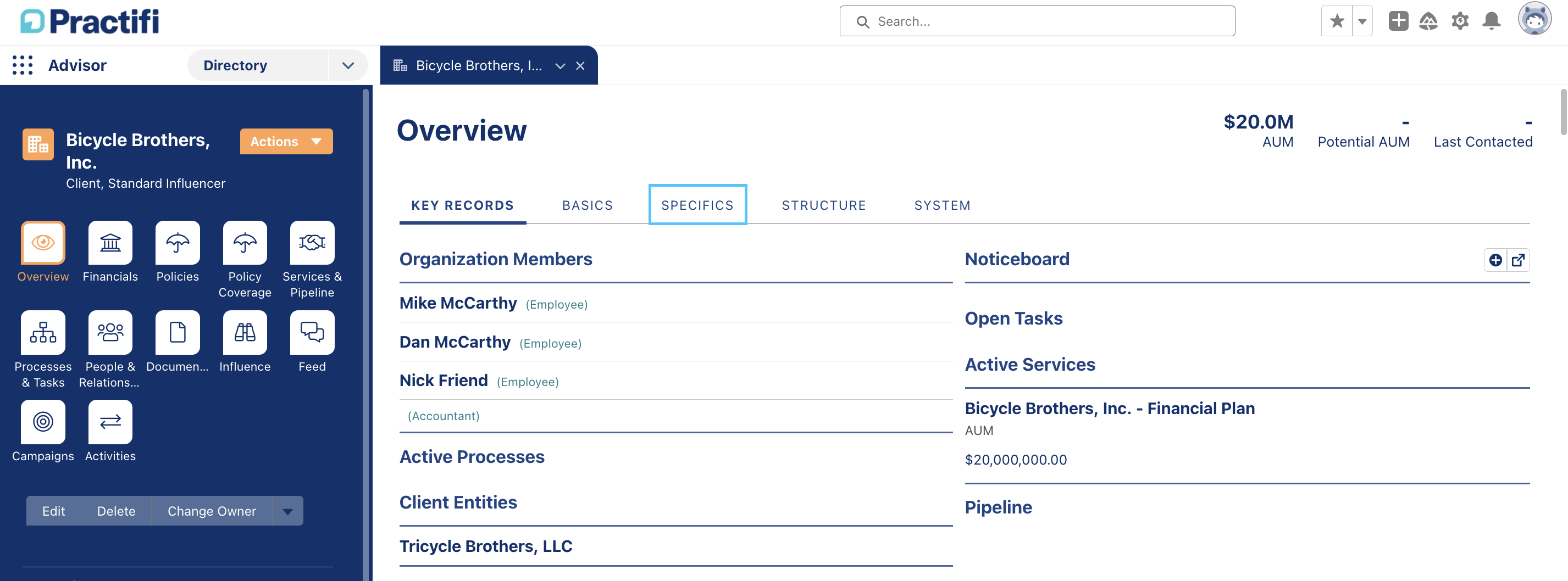Open People & Relationships icon

point(110,332)
